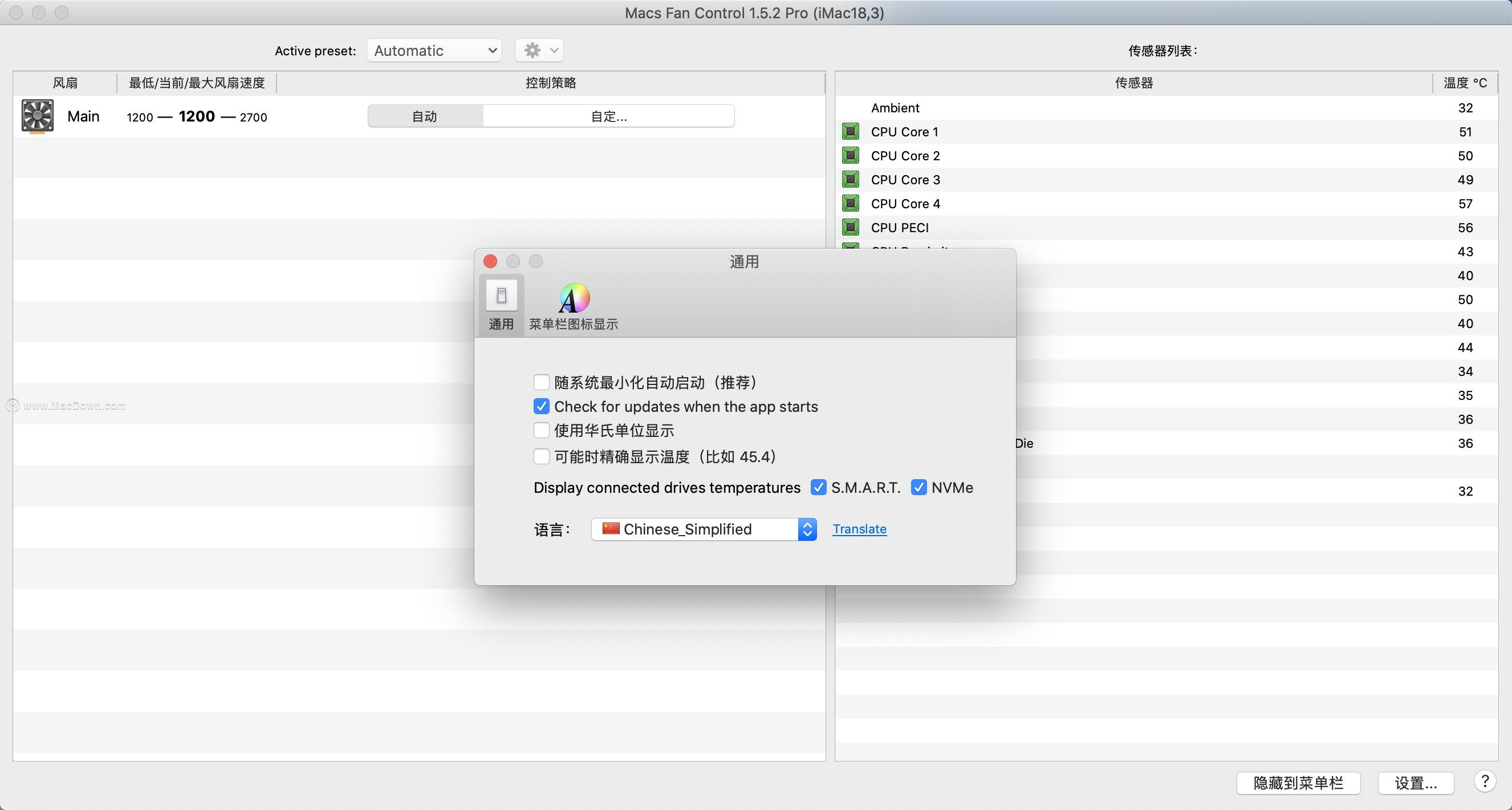This screenshot has height=810, width=1512.
Task: Select 自动 fan control mode
Action: click(x=425, y=116)
